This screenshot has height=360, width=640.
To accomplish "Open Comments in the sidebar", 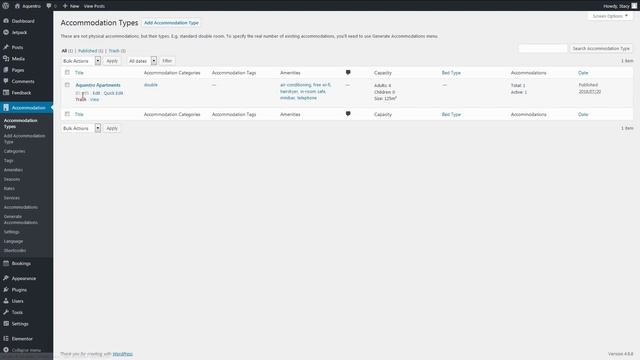I will (23, 81).
